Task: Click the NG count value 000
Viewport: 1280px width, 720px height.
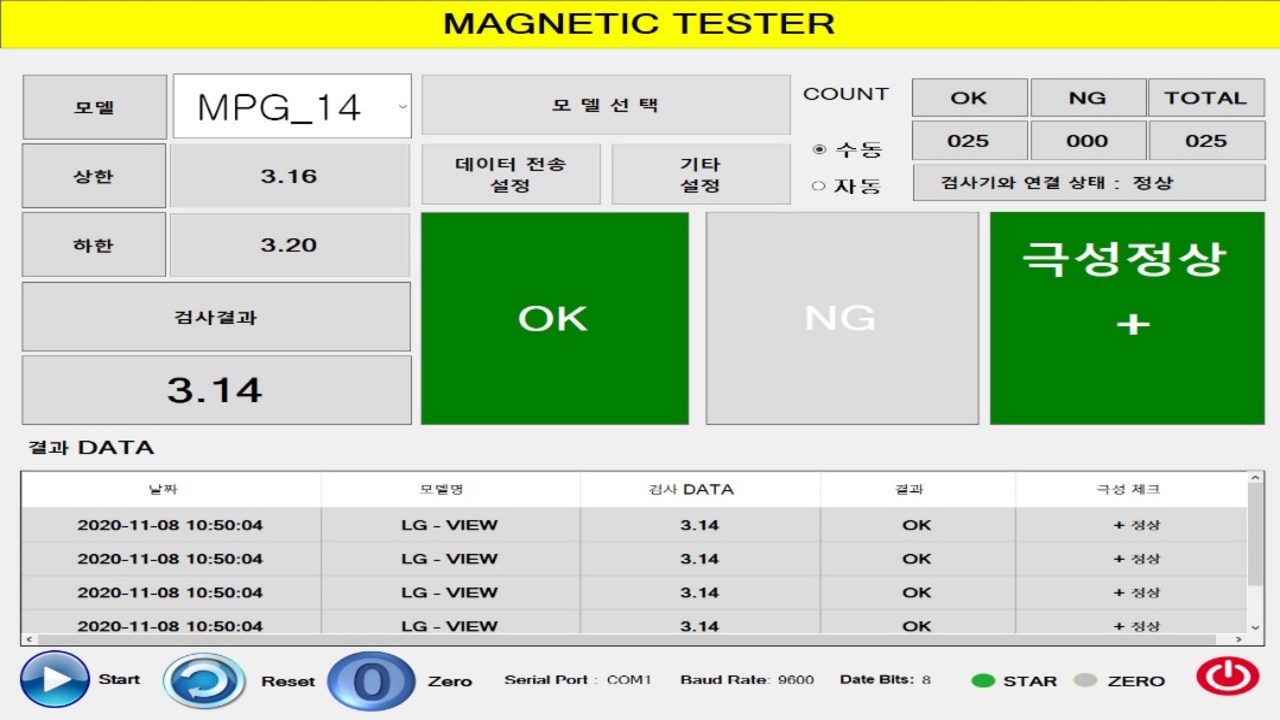Action: (x=1087, y=141)
